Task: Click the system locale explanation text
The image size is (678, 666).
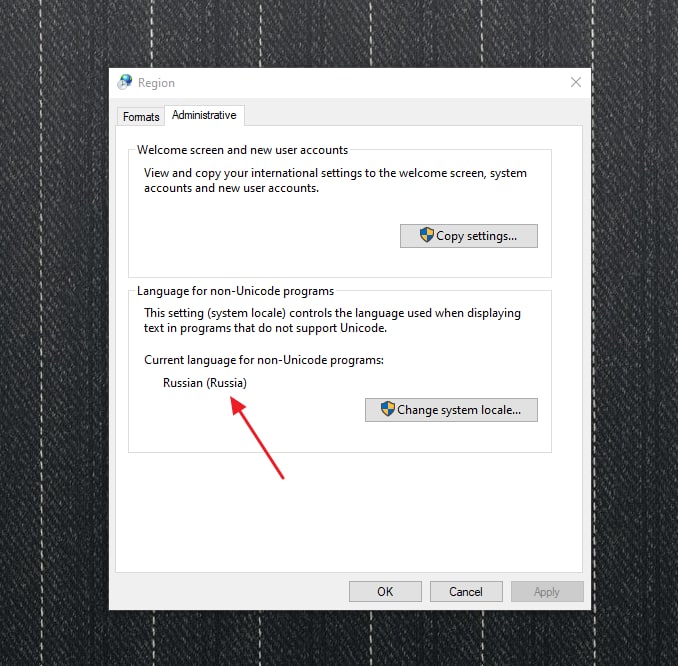Action: 332,320
